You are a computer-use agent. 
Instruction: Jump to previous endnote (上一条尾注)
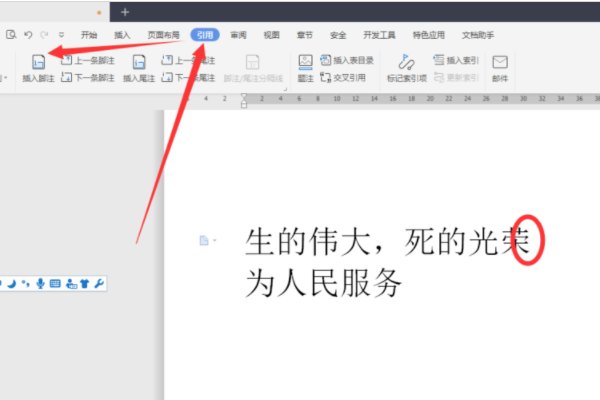[188, 60]
